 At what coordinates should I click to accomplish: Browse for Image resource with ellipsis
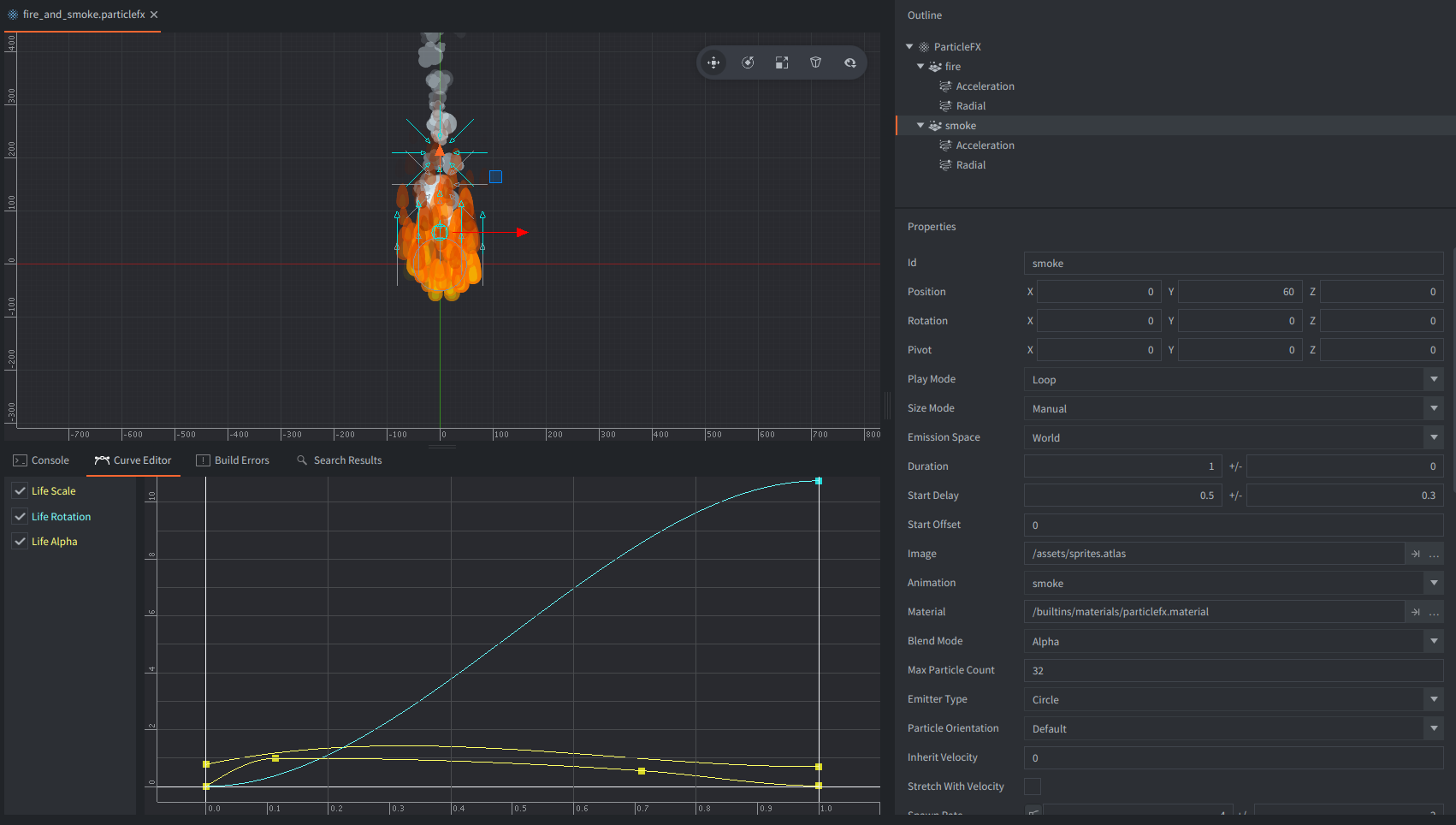click(x=1435, y=554)
